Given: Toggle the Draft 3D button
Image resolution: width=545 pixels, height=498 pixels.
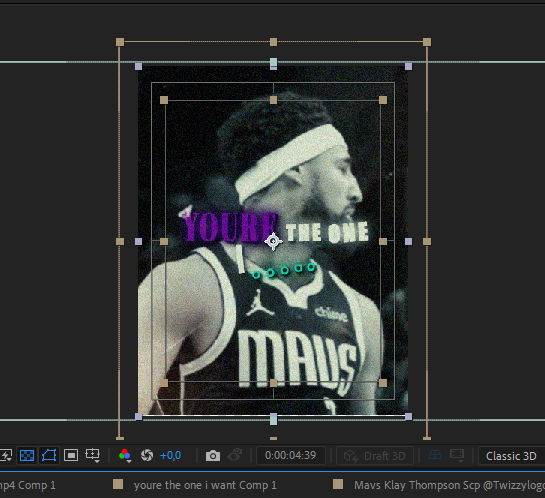Looking at the screenshot, I should [x=375, y=456].
